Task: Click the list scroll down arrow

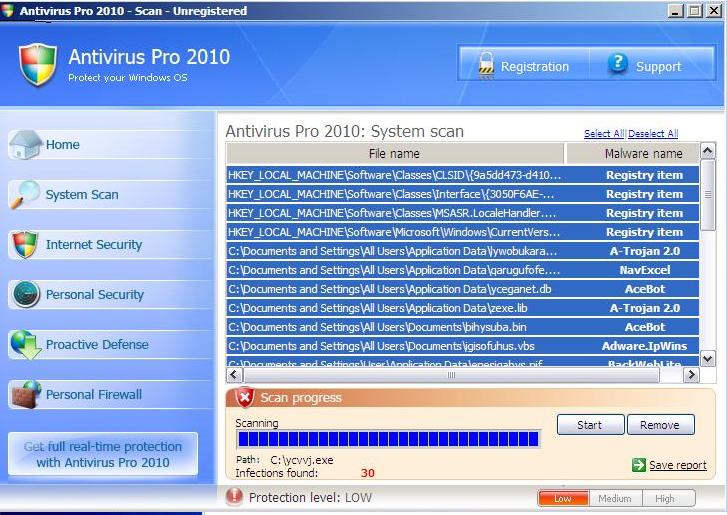Action: 708,359
